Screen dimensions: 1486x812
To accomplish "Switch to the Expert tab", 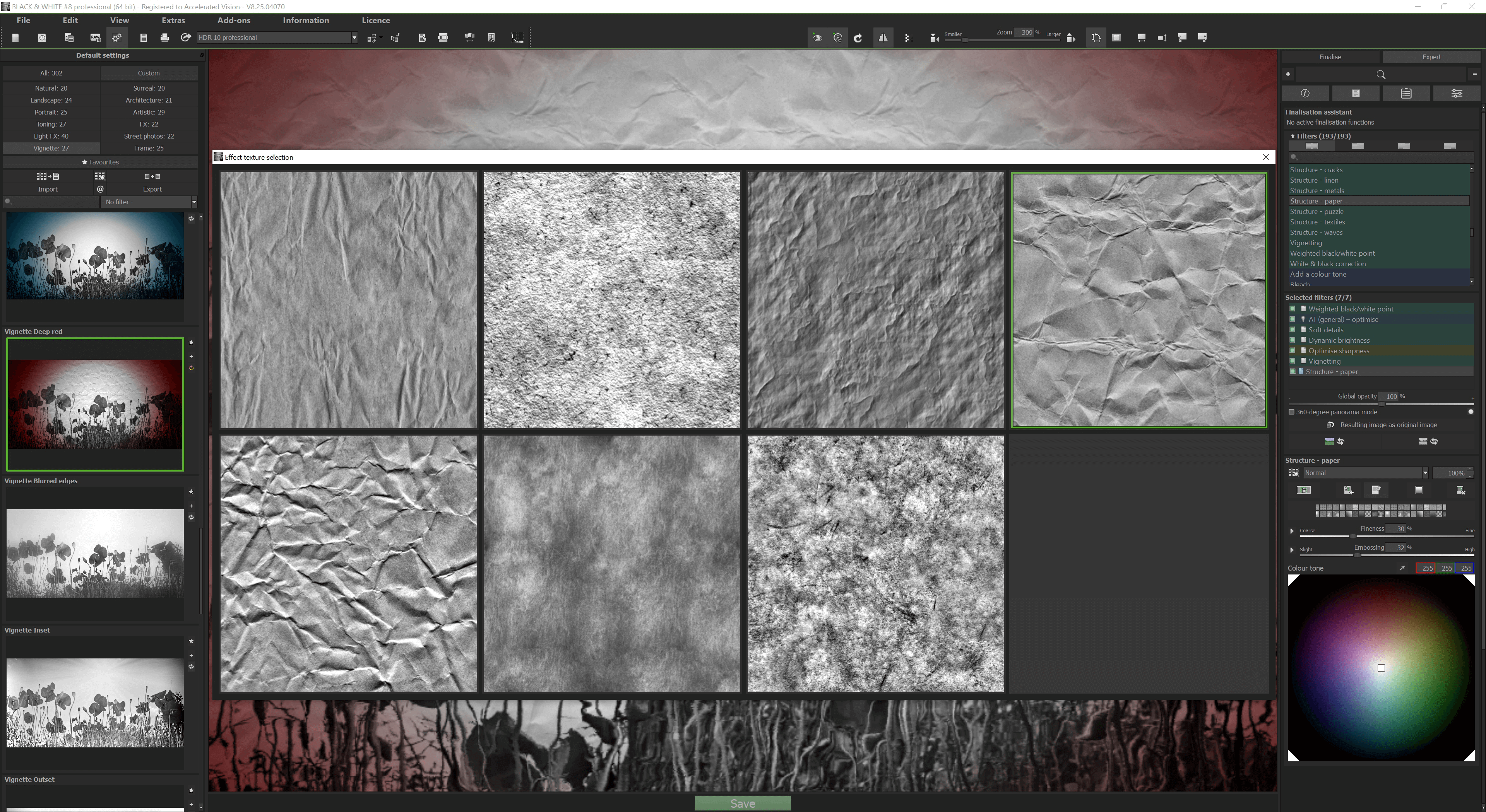I will [x=1431, y=56].
